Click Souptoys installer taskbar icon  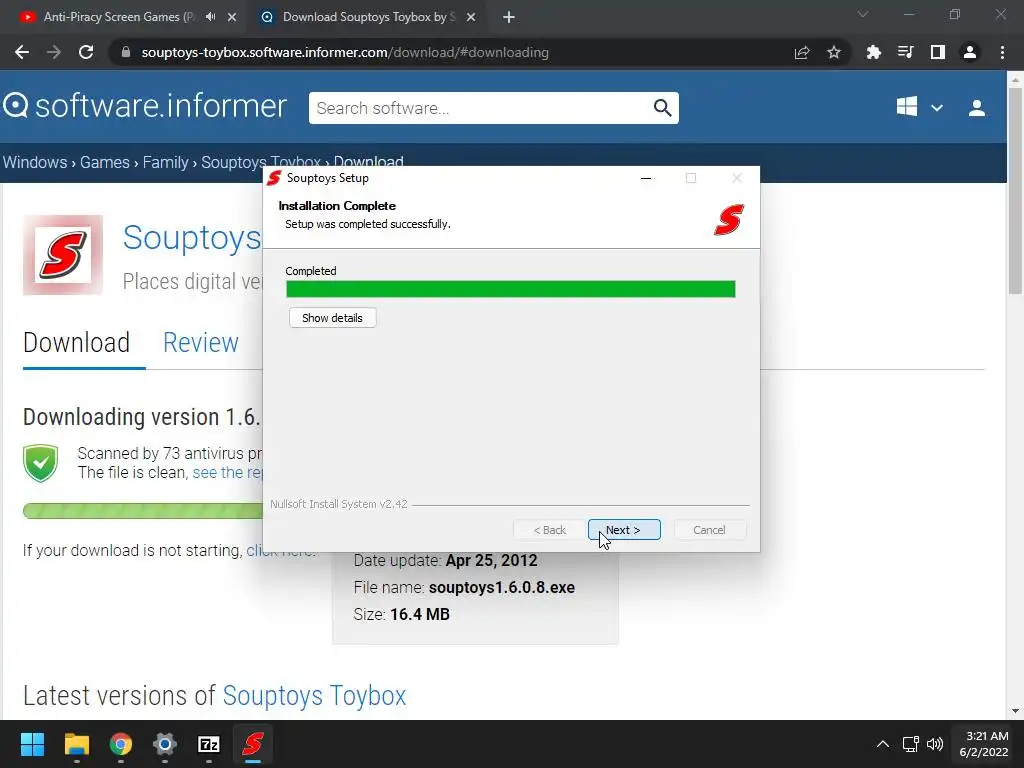(x=253, y=744)
